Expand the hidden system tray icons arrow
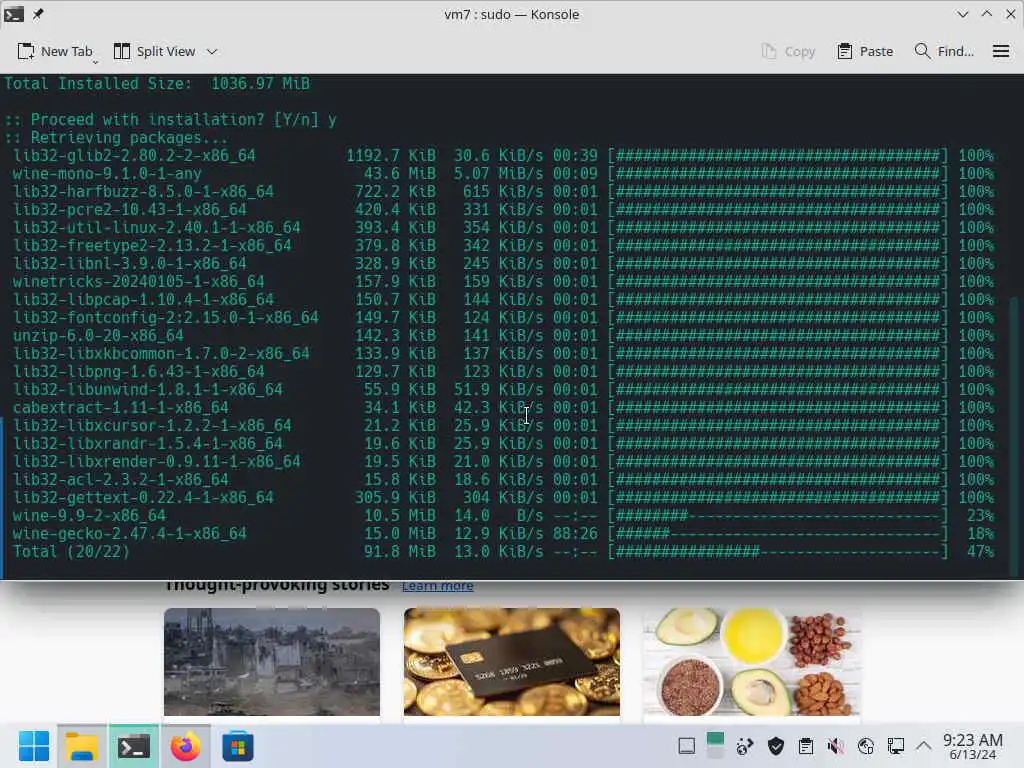Screen dimensions: 1024x768 click(923, 746)
